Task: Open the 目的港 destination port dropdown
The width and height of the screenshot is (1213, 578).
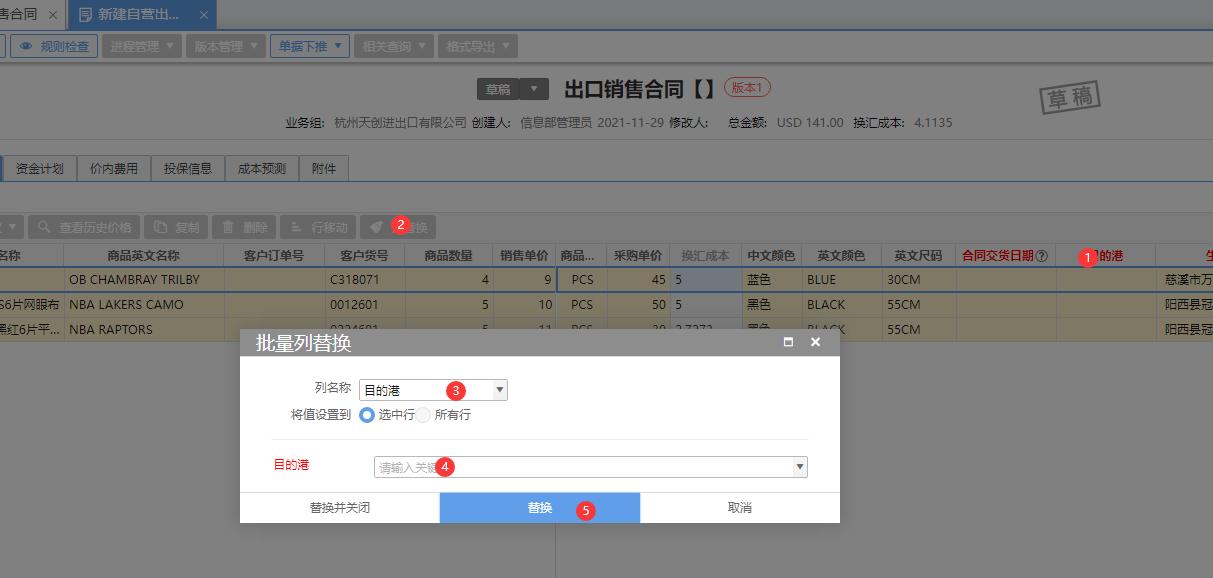Action: click(799, 466)
